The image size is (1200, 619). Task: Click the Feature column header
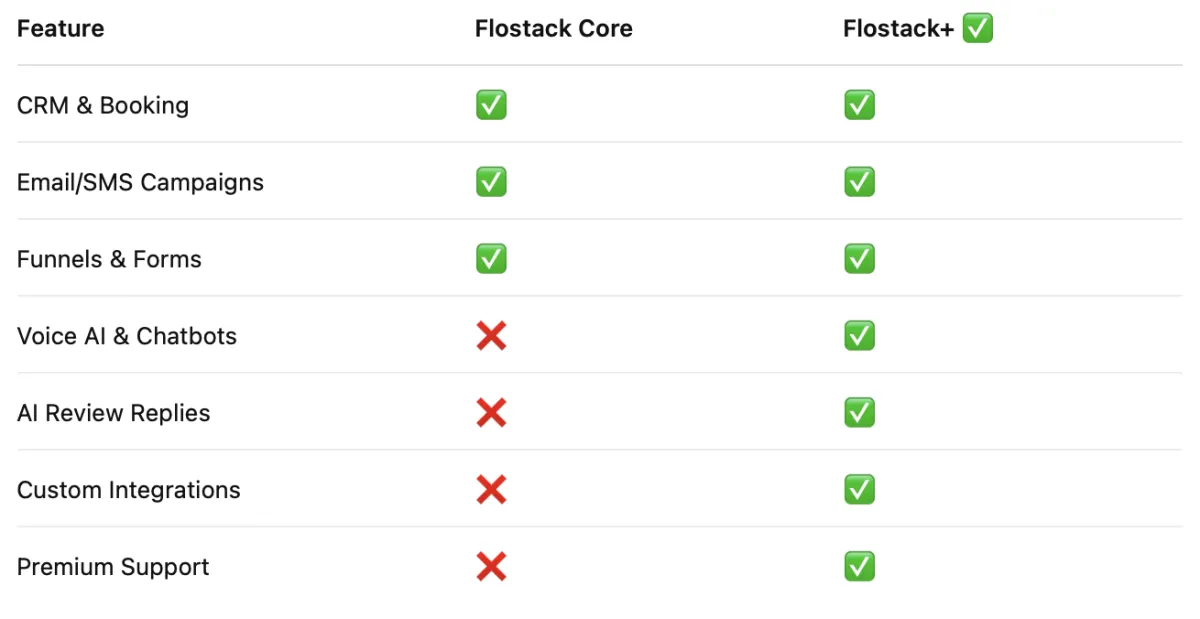pos(60,29)
